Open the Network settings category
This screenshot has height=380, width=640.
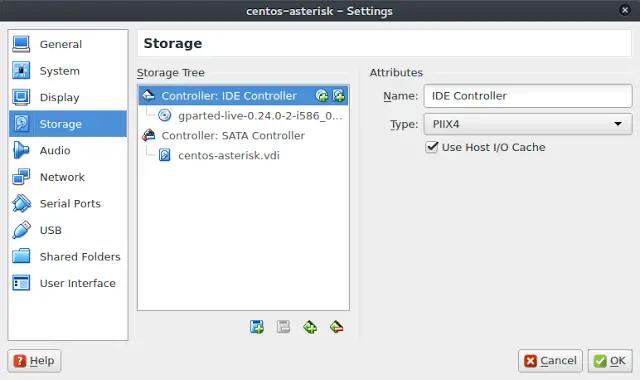(x=68, y=177)
